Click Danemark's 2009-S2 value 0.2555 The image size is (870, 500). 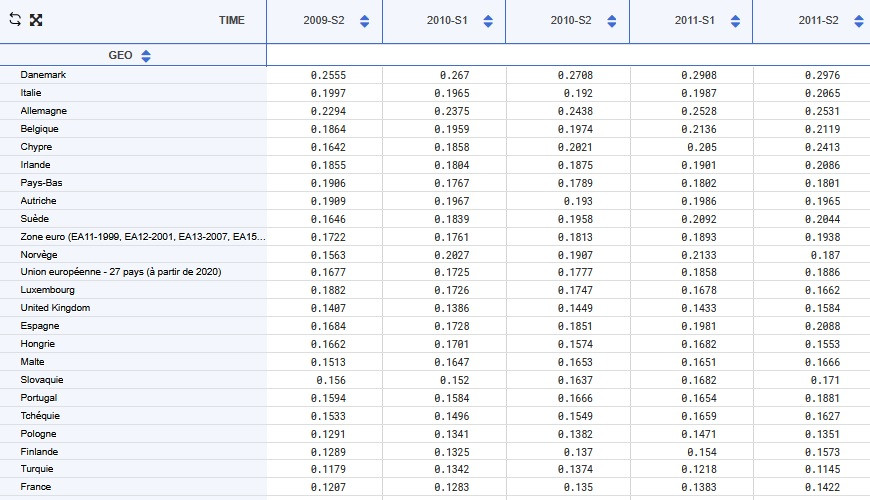(x=328, y=75)
